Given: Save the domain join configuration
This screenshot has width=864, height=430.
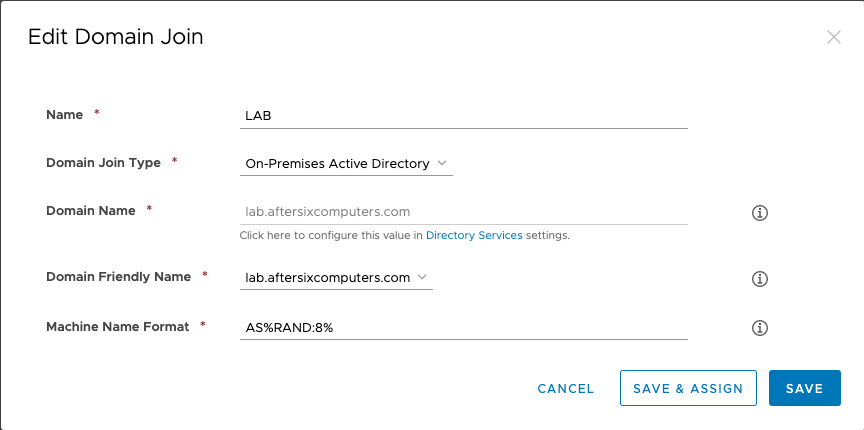Looking at the screenshot, I should 804,388.
